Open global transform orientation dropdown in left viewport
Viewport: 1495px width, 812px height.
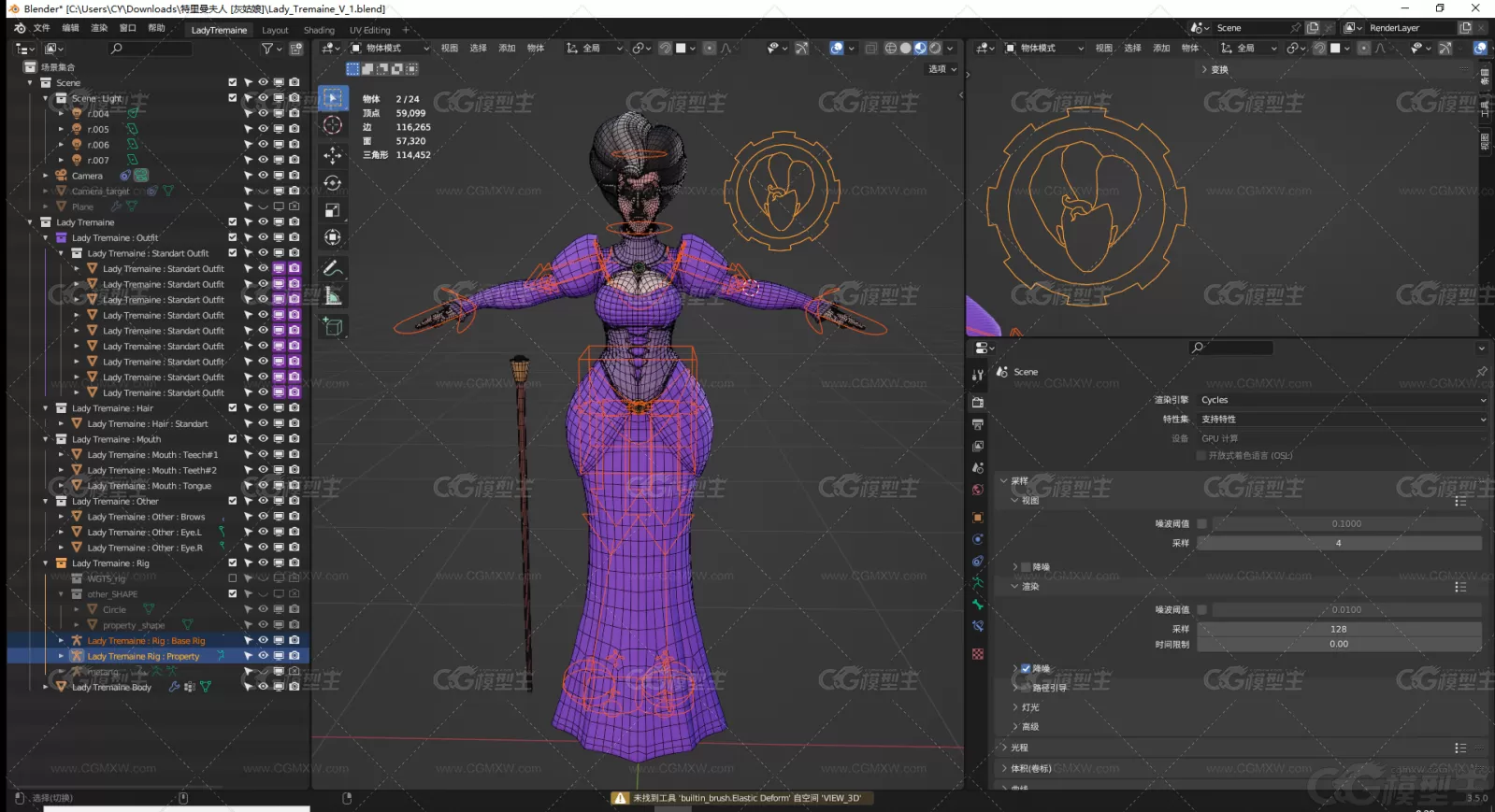[x=595, y=48]
